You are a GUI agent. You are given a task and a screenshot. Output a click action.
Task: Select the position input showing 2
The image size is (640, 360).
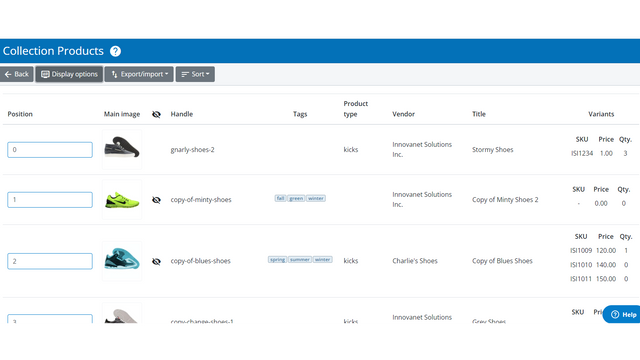50,261
